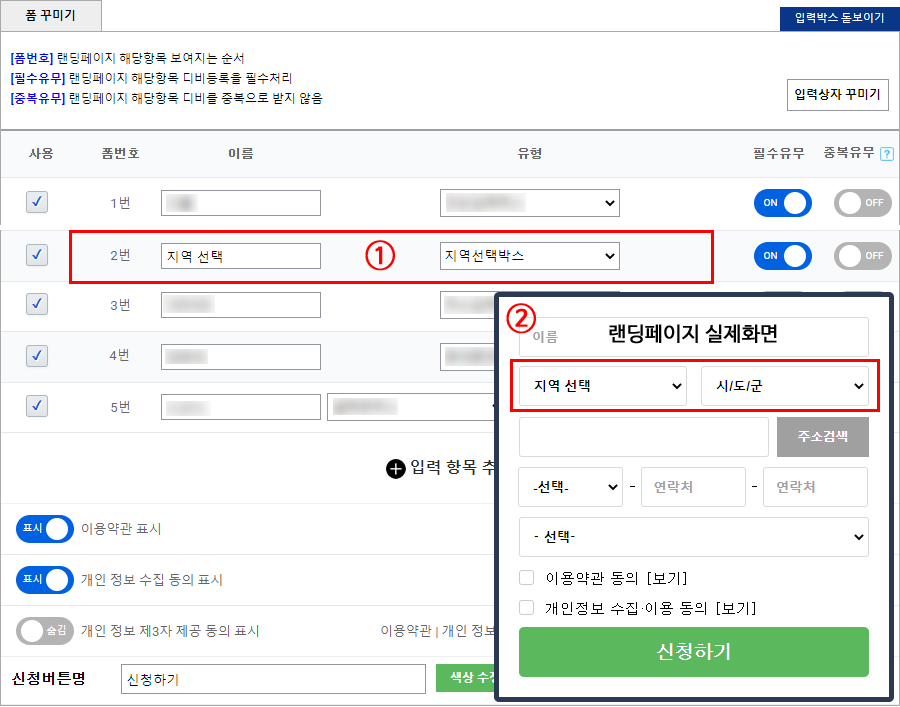Click the green 색상 수정 color button

(x=466, y=678)
